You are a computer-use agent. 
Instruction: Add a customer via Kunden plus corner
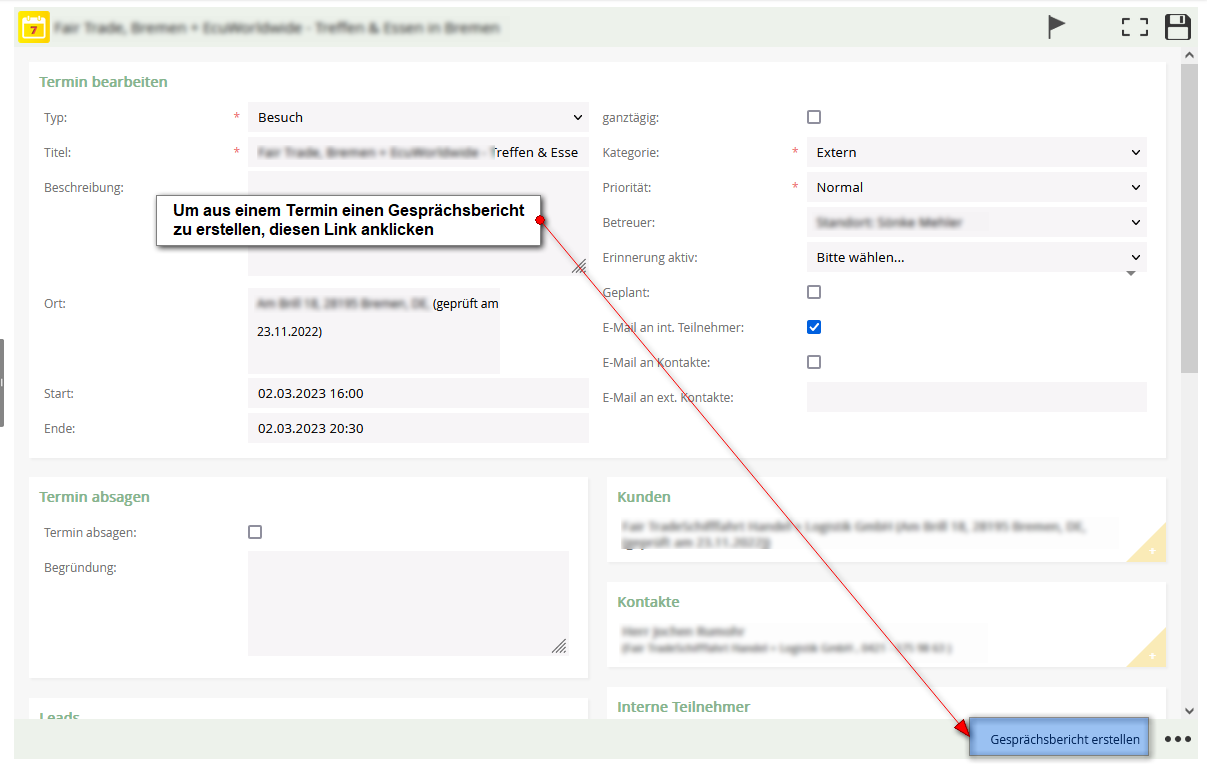[1151, 551]
